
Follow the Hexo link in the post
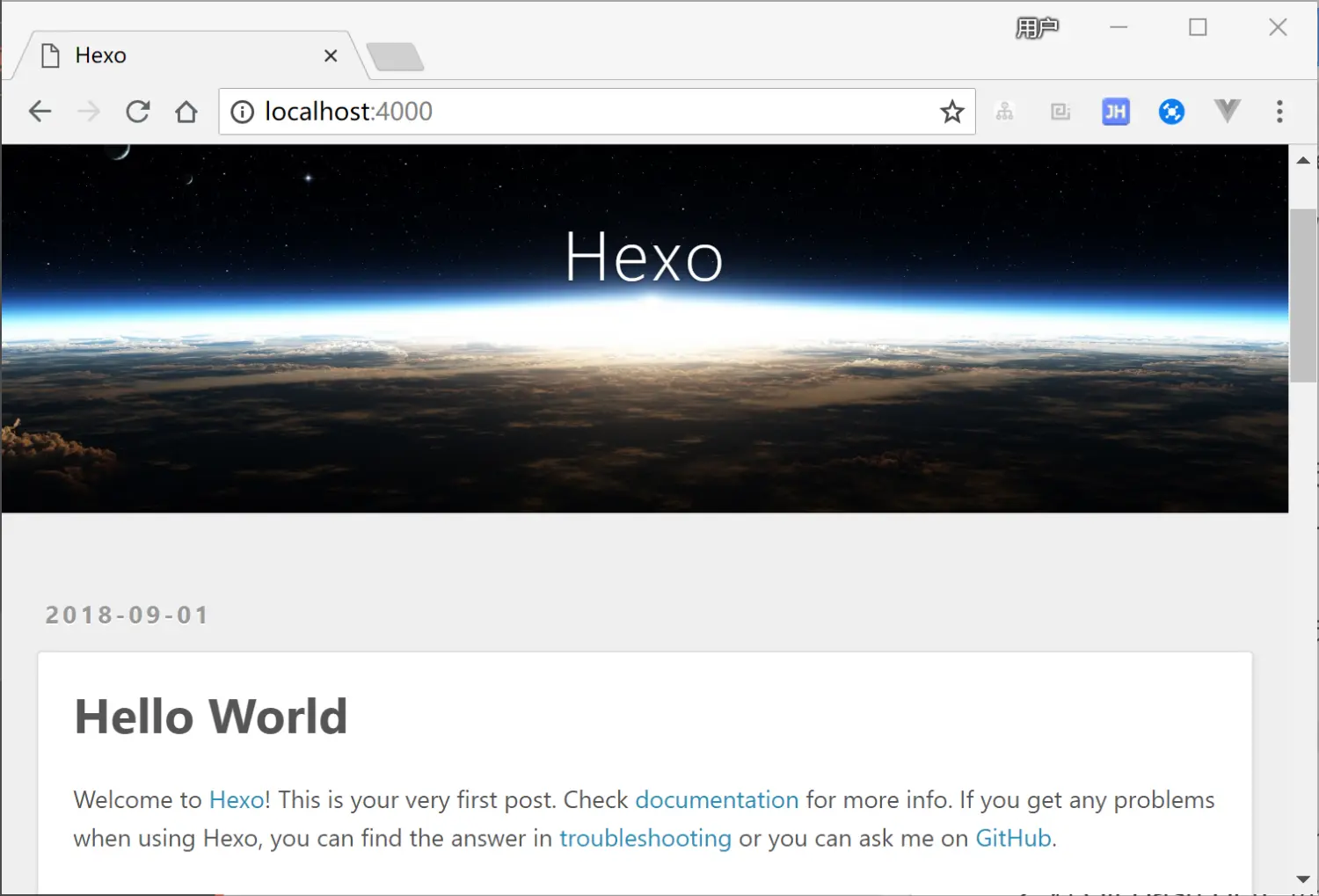point(237,799)
